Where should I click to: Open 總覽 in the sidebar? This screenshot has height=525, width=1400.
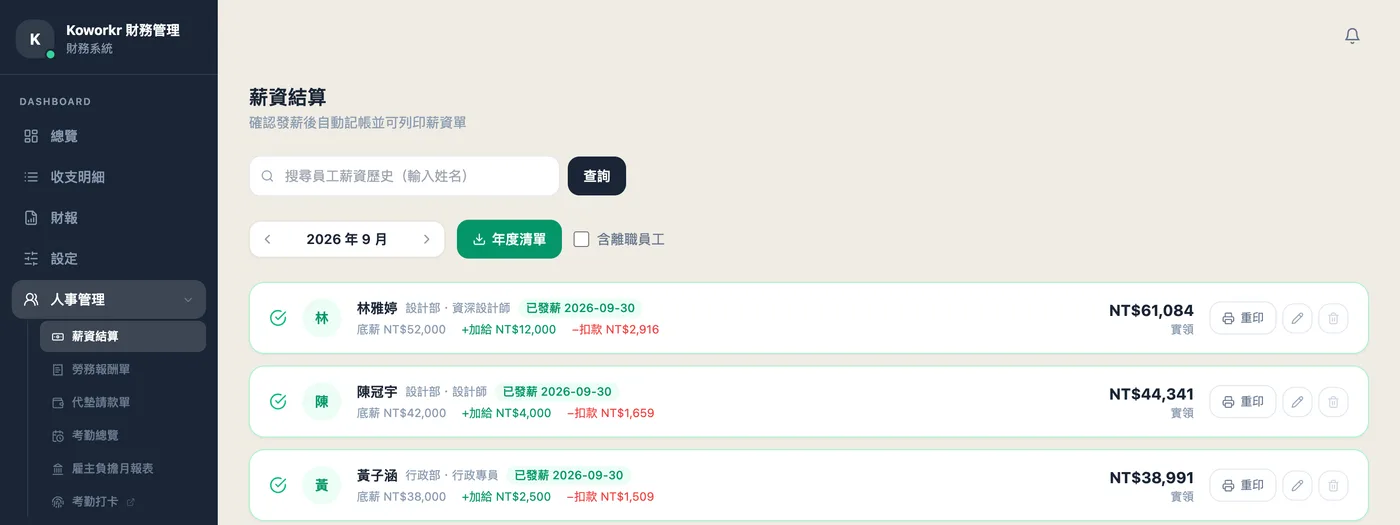pos(109,136)
